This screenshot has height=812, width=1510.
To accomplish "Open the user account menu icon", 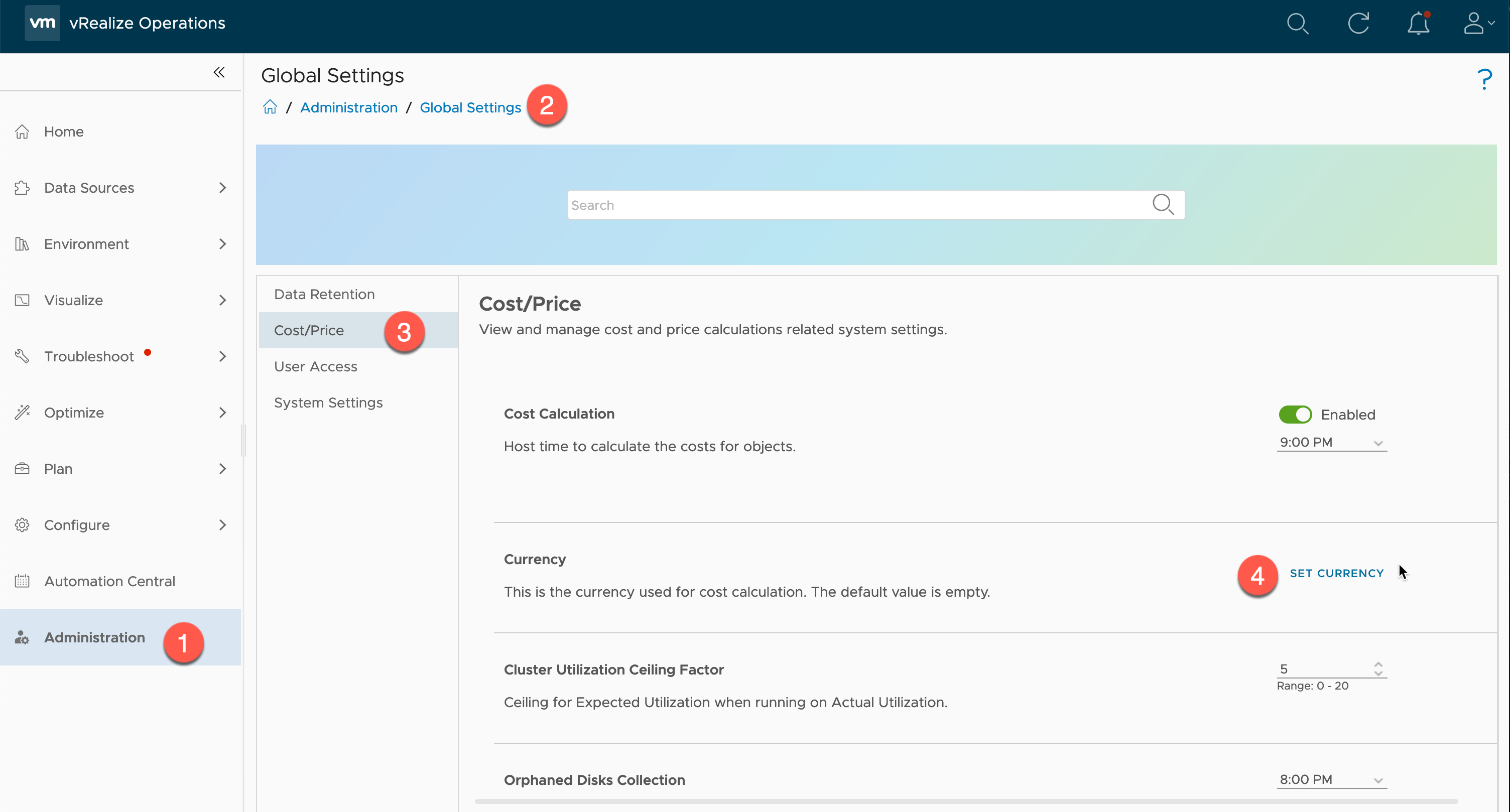I will pyautogui.click(x=1478, y=24).
